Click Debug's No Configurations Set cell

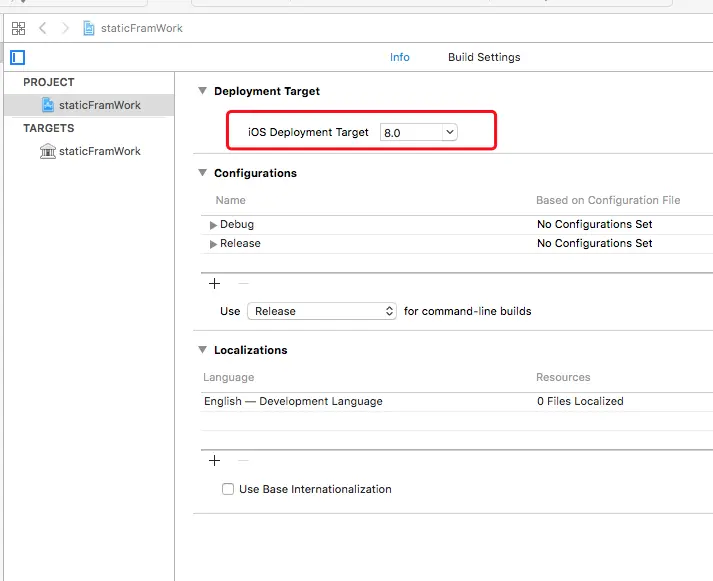click(595, 224)
